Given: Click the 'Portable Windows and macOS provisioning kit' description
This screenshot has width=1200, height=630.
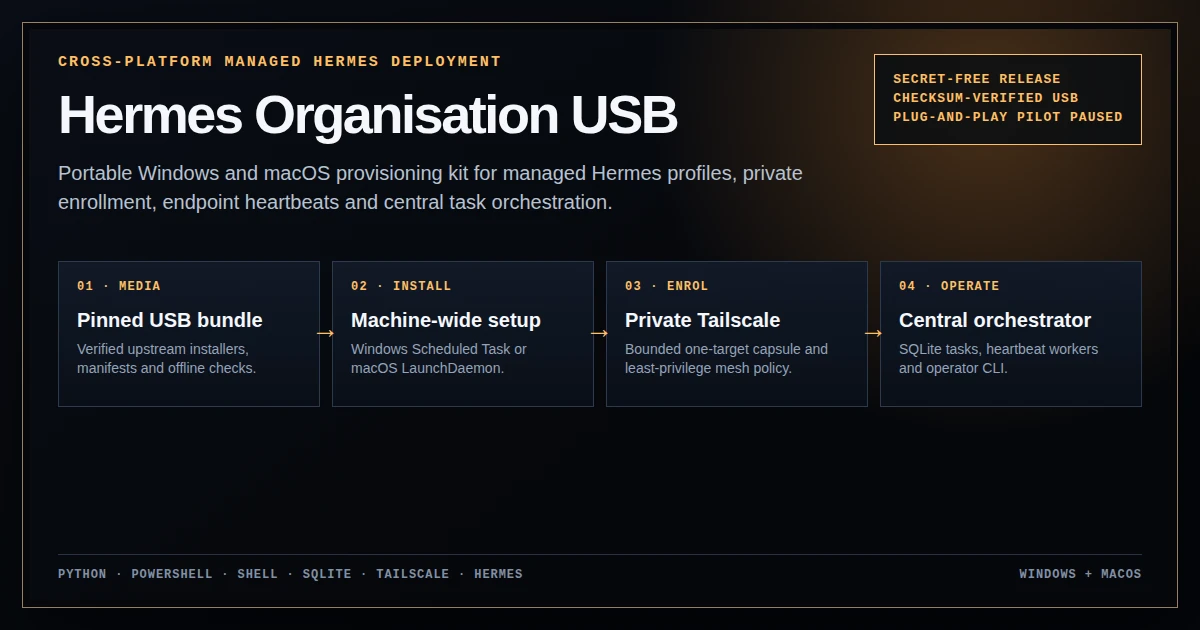Looking at the screenshot, I should (430, 188).
